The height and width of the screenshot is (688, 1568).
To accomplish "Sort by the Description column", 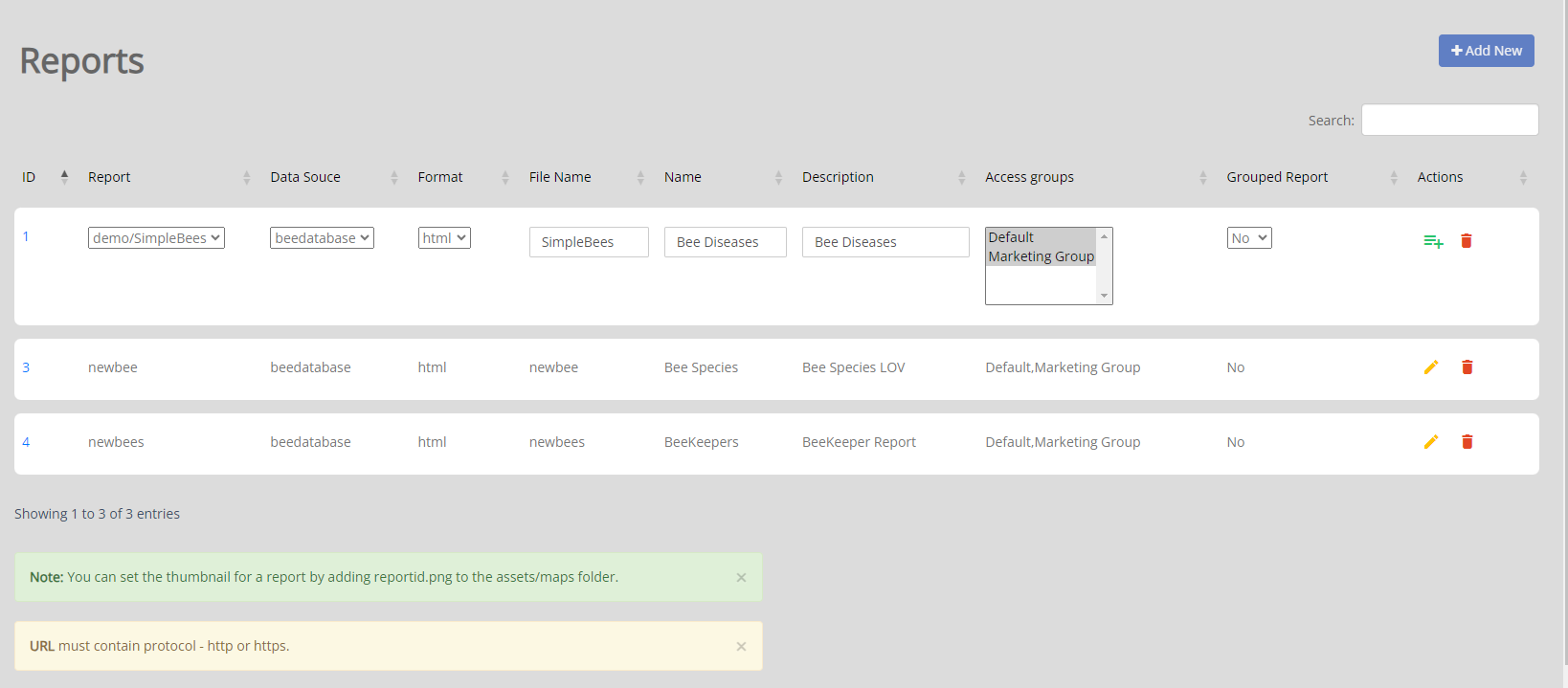I will click(884, 177).
